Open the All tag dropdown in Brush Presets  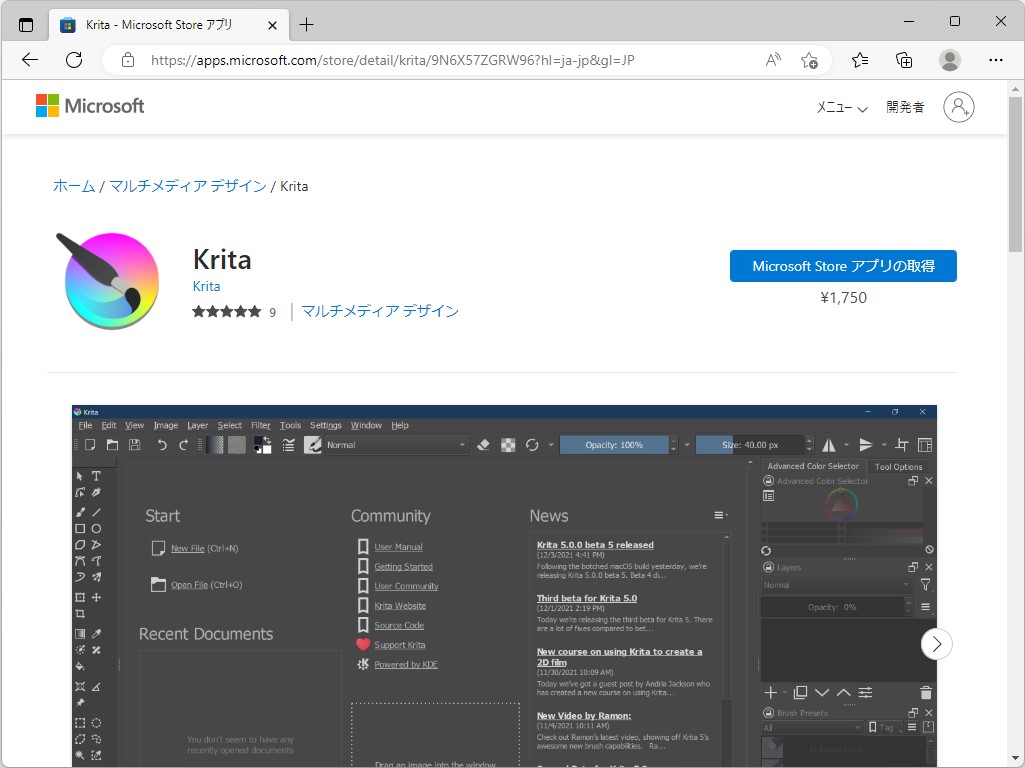812,727
